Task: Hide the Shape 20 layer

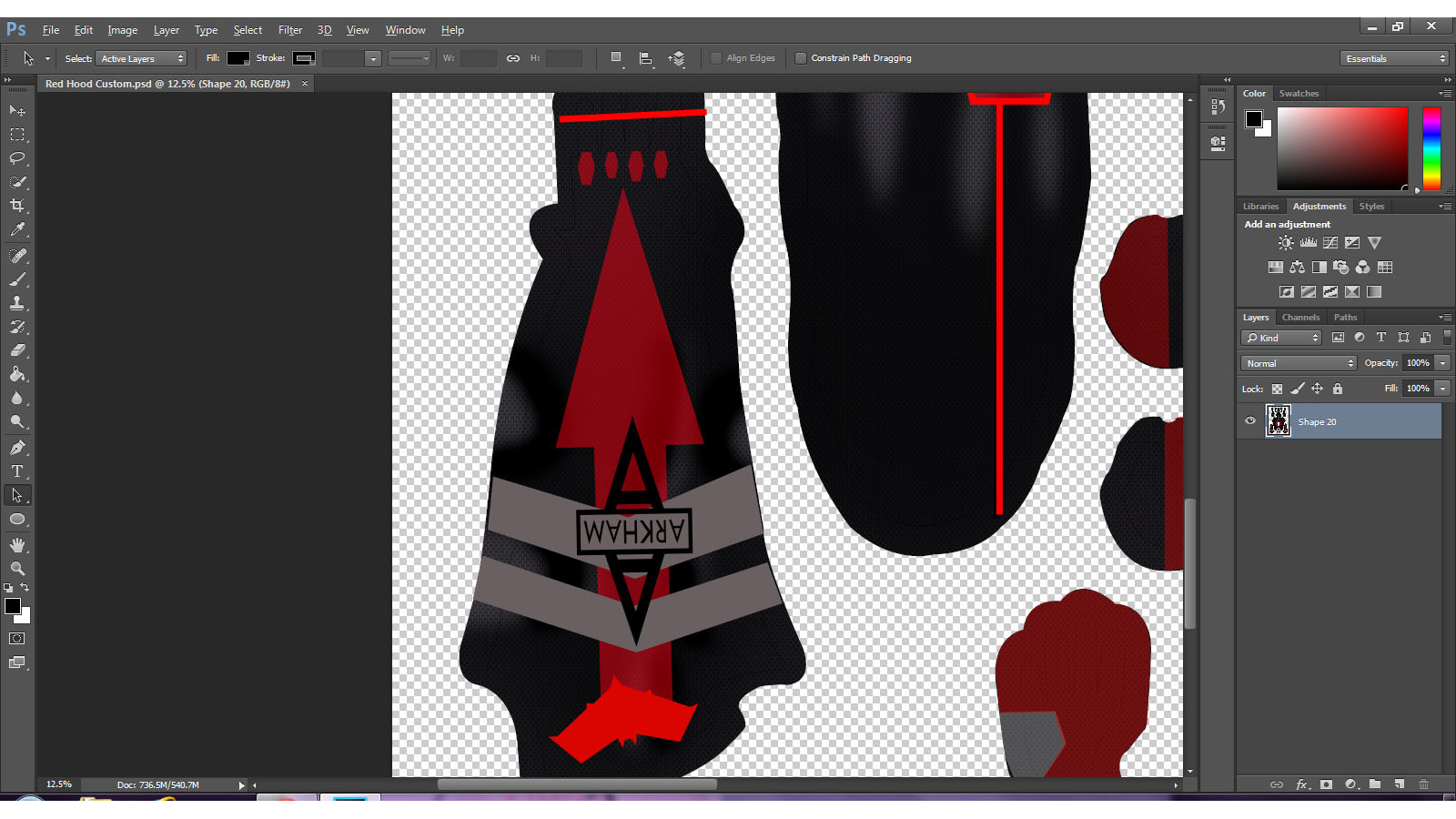Action: 1250,421
